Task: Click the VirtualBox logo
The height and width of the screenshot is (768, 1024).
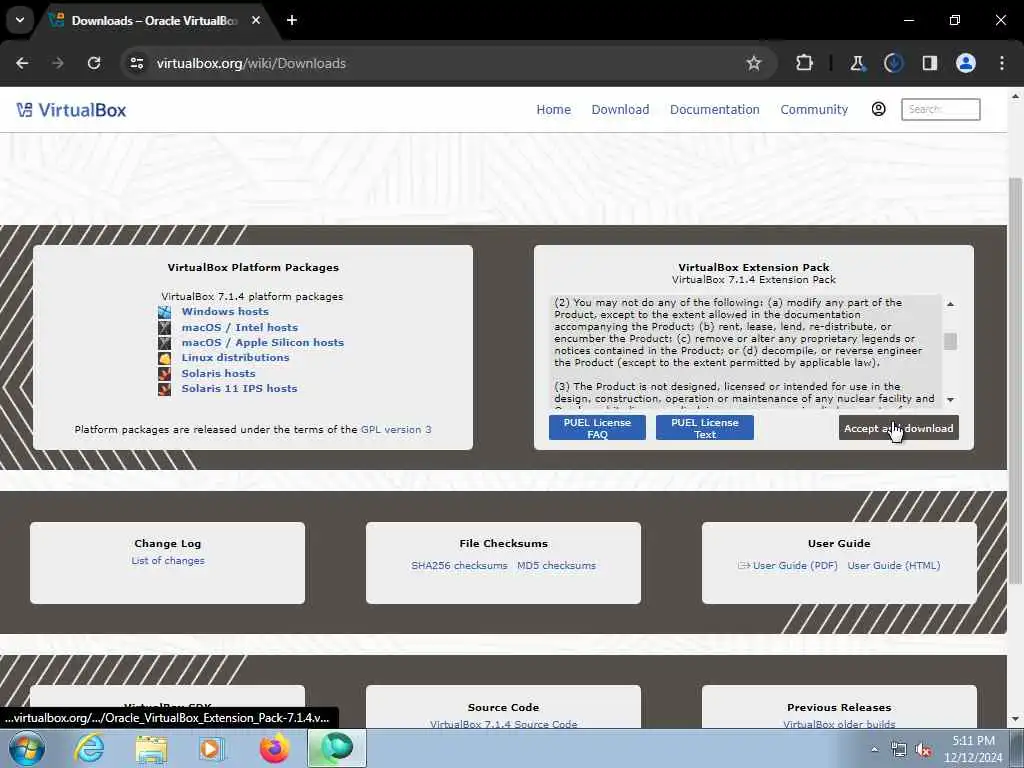Action: [x=71, y=110]
